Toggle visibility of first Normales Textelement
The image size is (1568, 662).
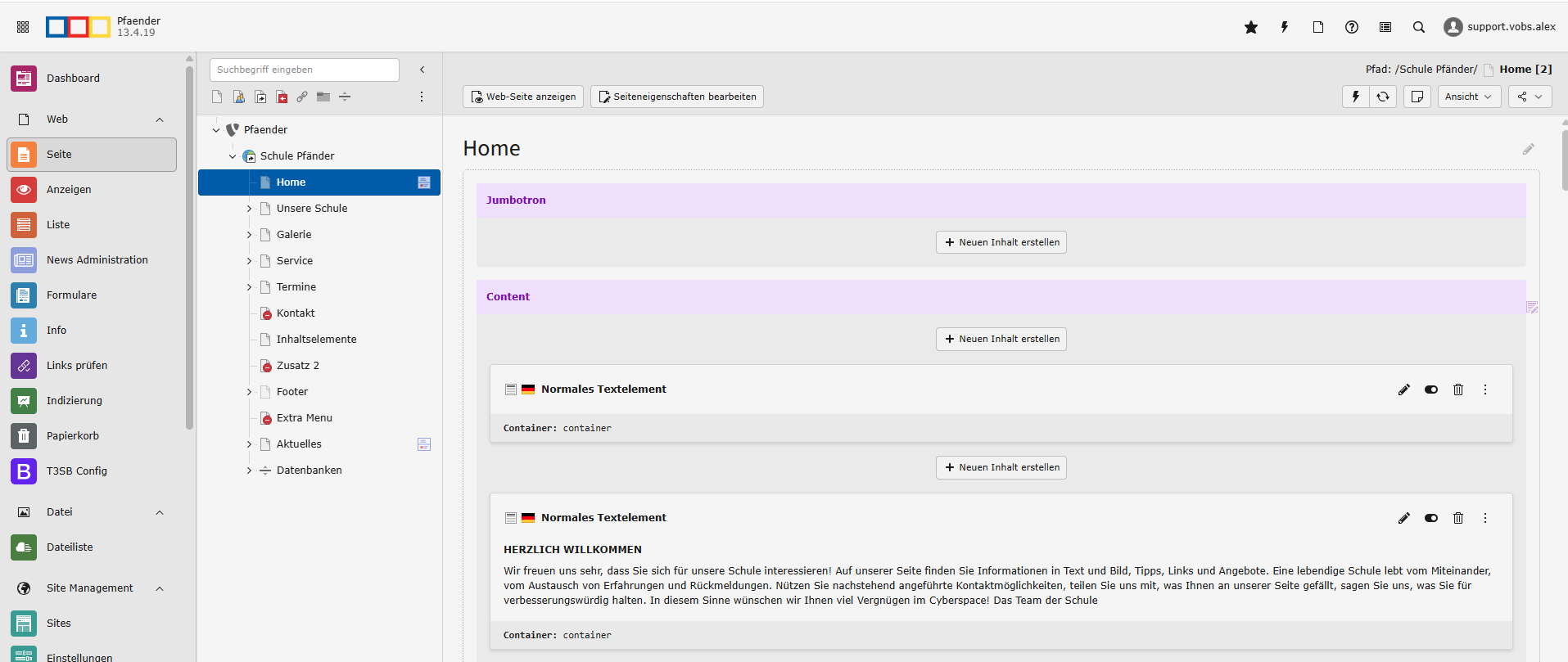pyautogui.click(x=1430, y=390)
